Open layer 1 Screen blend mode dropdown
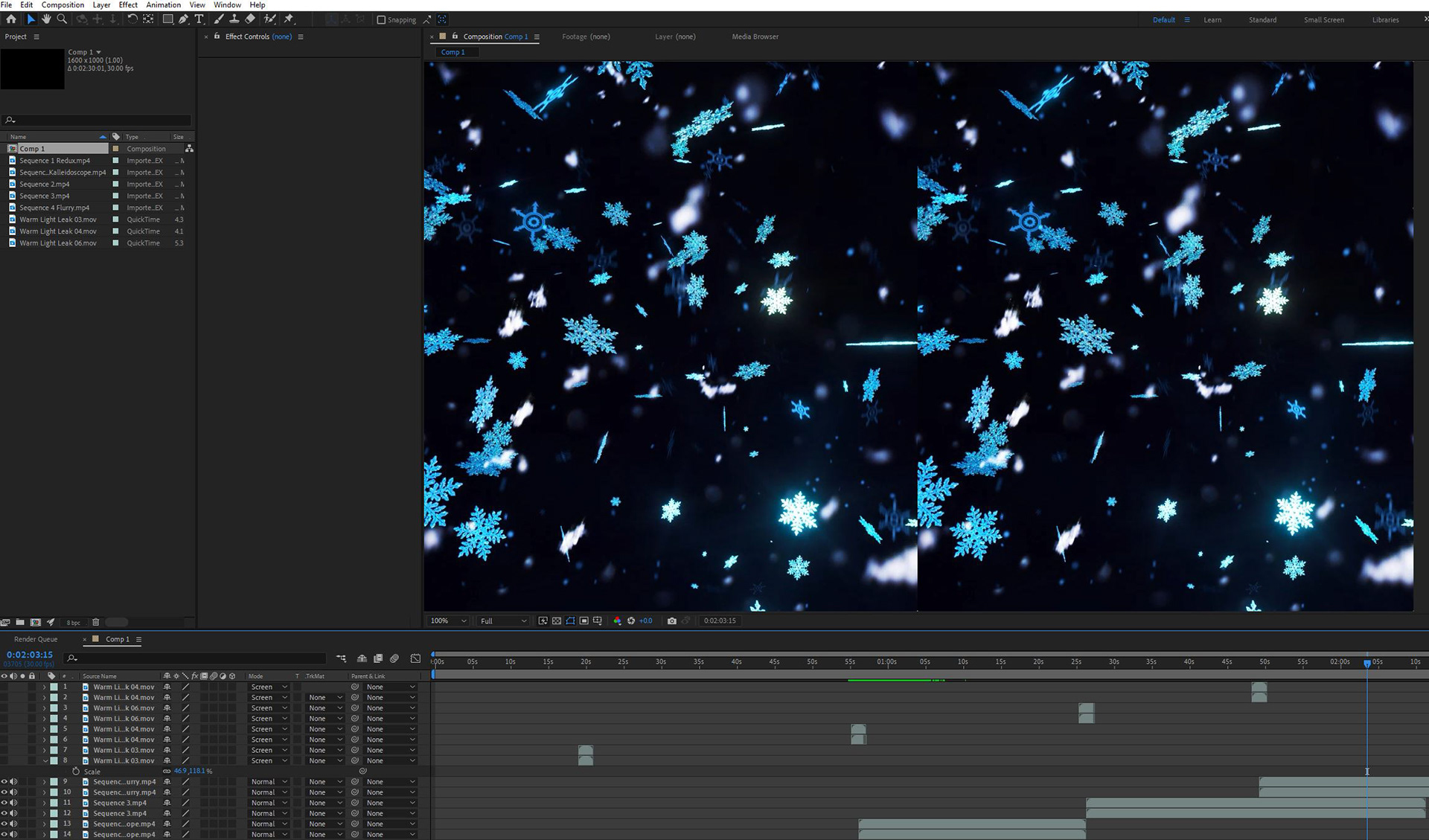Image resolution: width=1429 pixels, height=840 pixels. [269, 687]
